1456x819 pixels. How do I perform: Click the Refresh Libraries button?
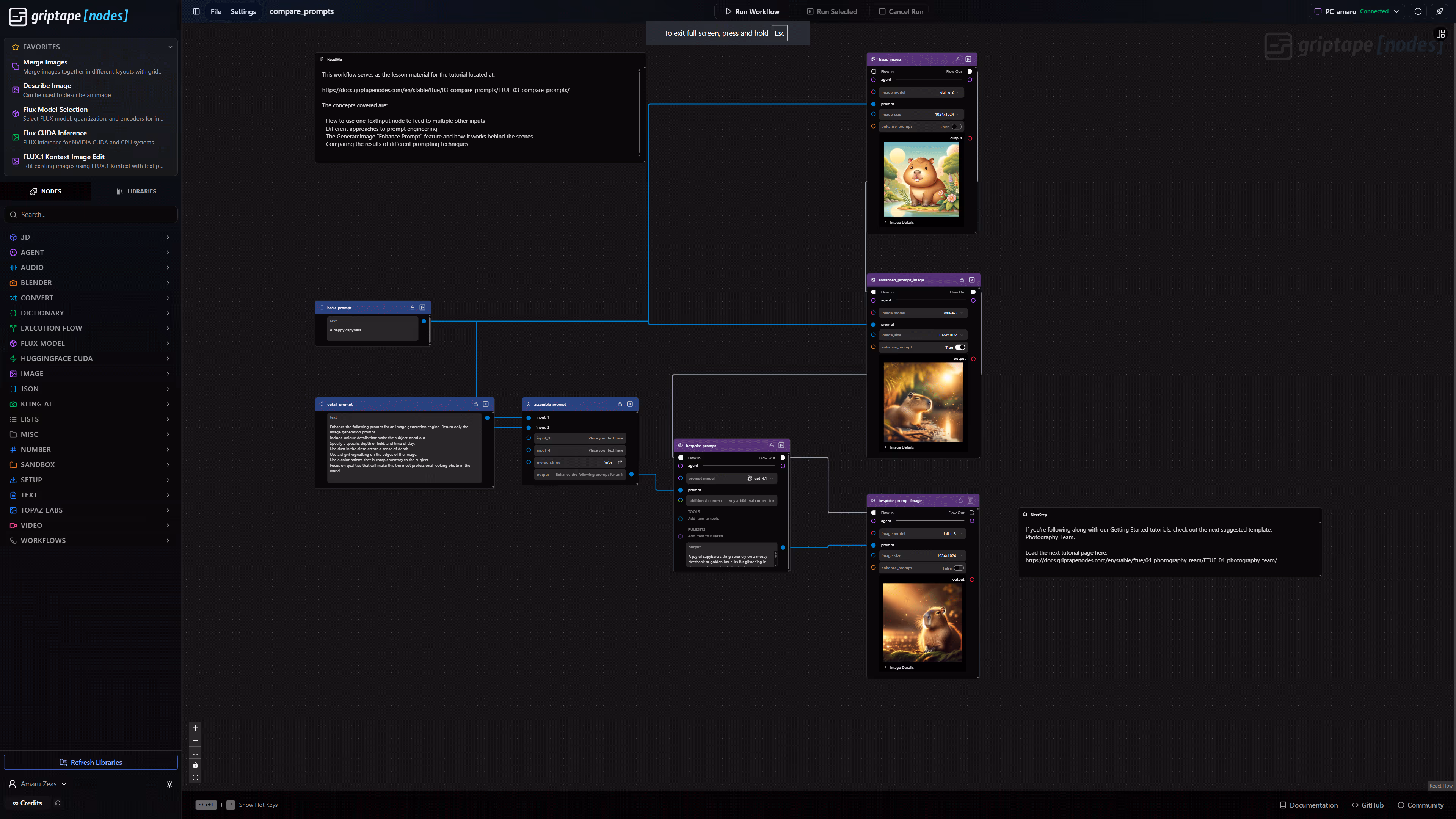tap(91, 762)
